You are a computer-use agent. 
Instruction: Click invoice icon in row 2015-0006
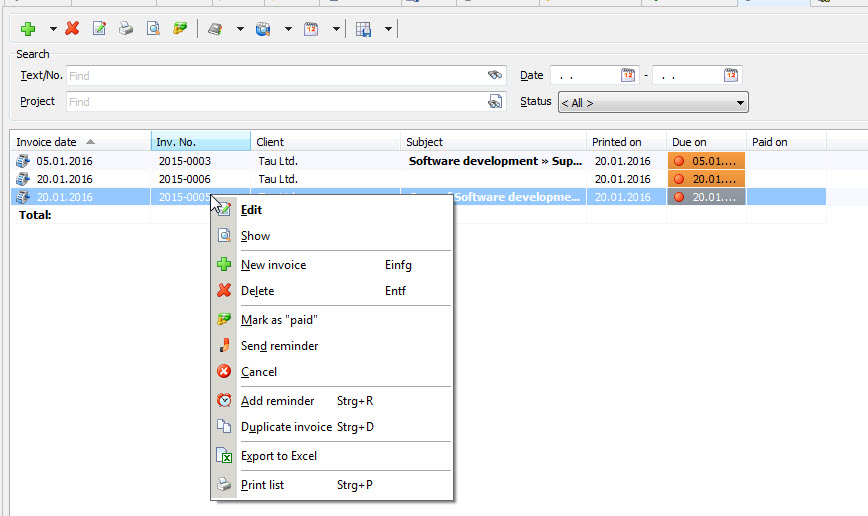pos(23,179)
